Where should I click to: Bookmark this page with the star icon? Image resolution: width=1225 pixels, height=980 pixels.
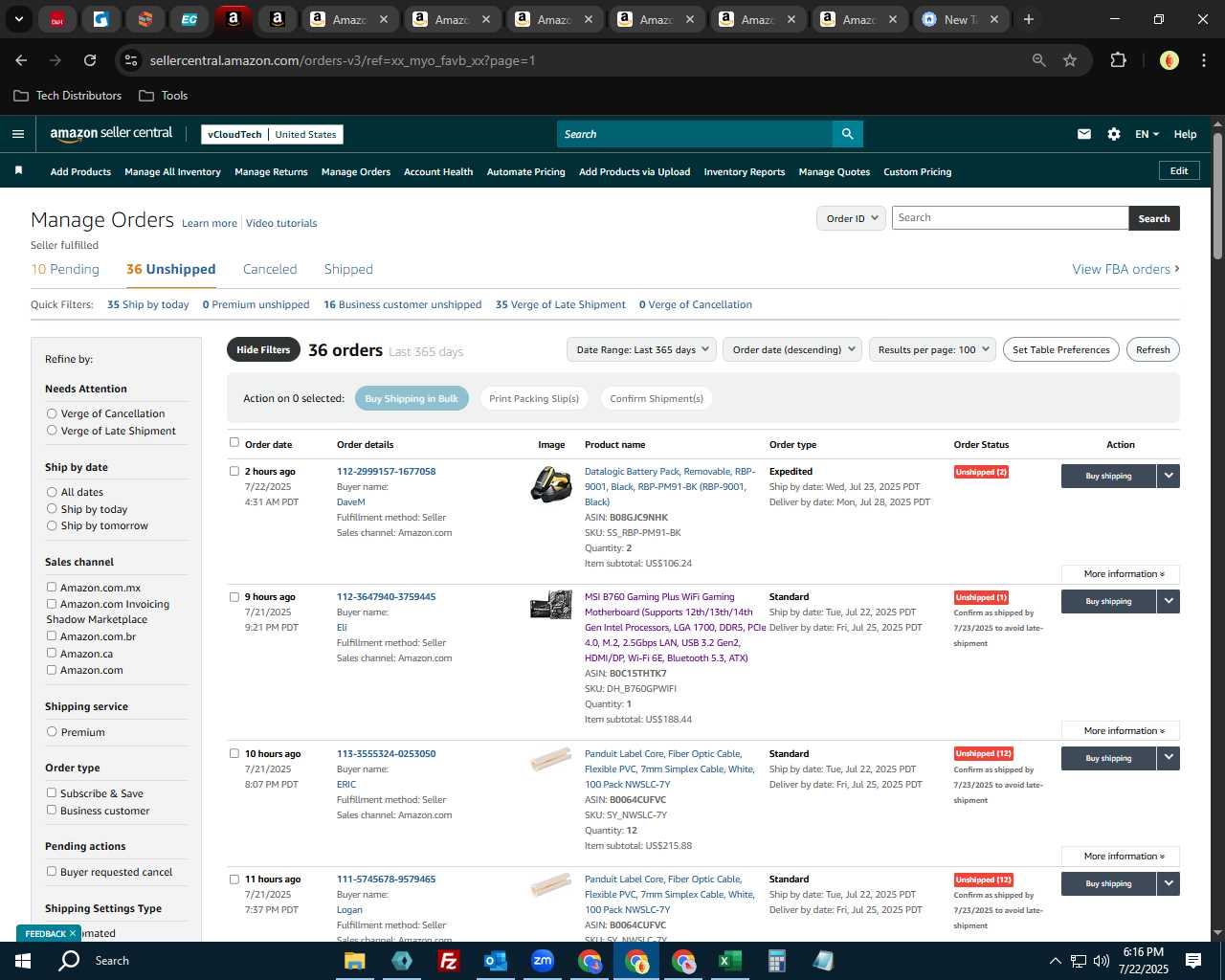pos(1070,60)
